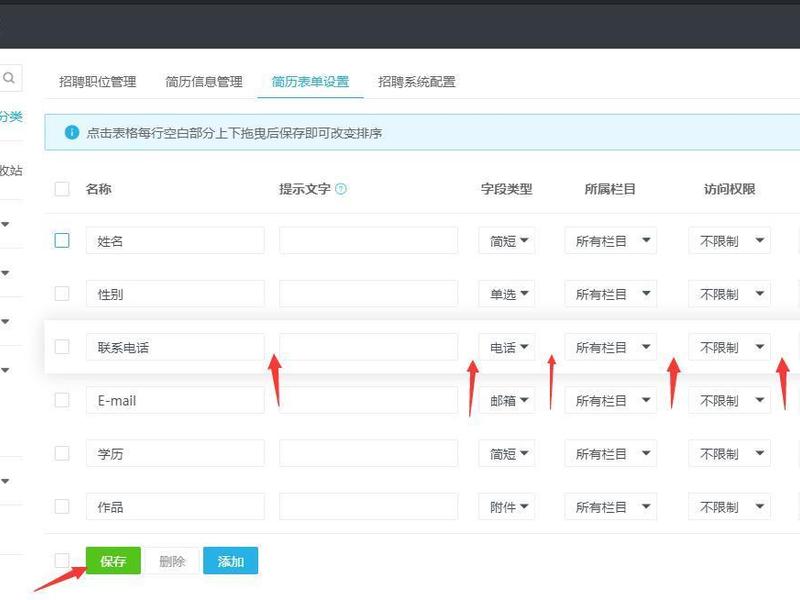Viewport: 800px width, 600px height.
Task: Open 所有栏目 dropdown in E-mail row
Action: (611, 401)
